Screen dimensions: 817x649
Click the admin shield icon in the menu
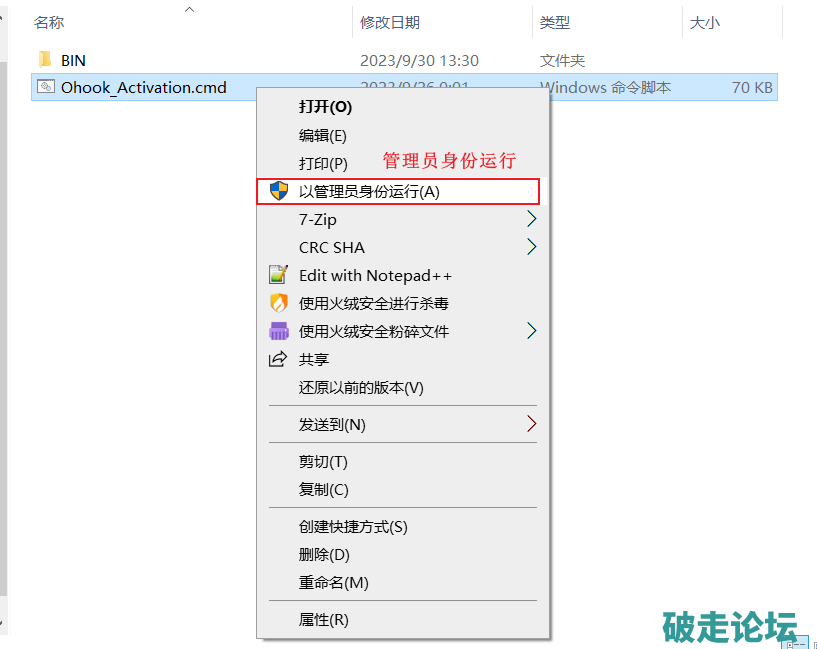click(279, 191)
